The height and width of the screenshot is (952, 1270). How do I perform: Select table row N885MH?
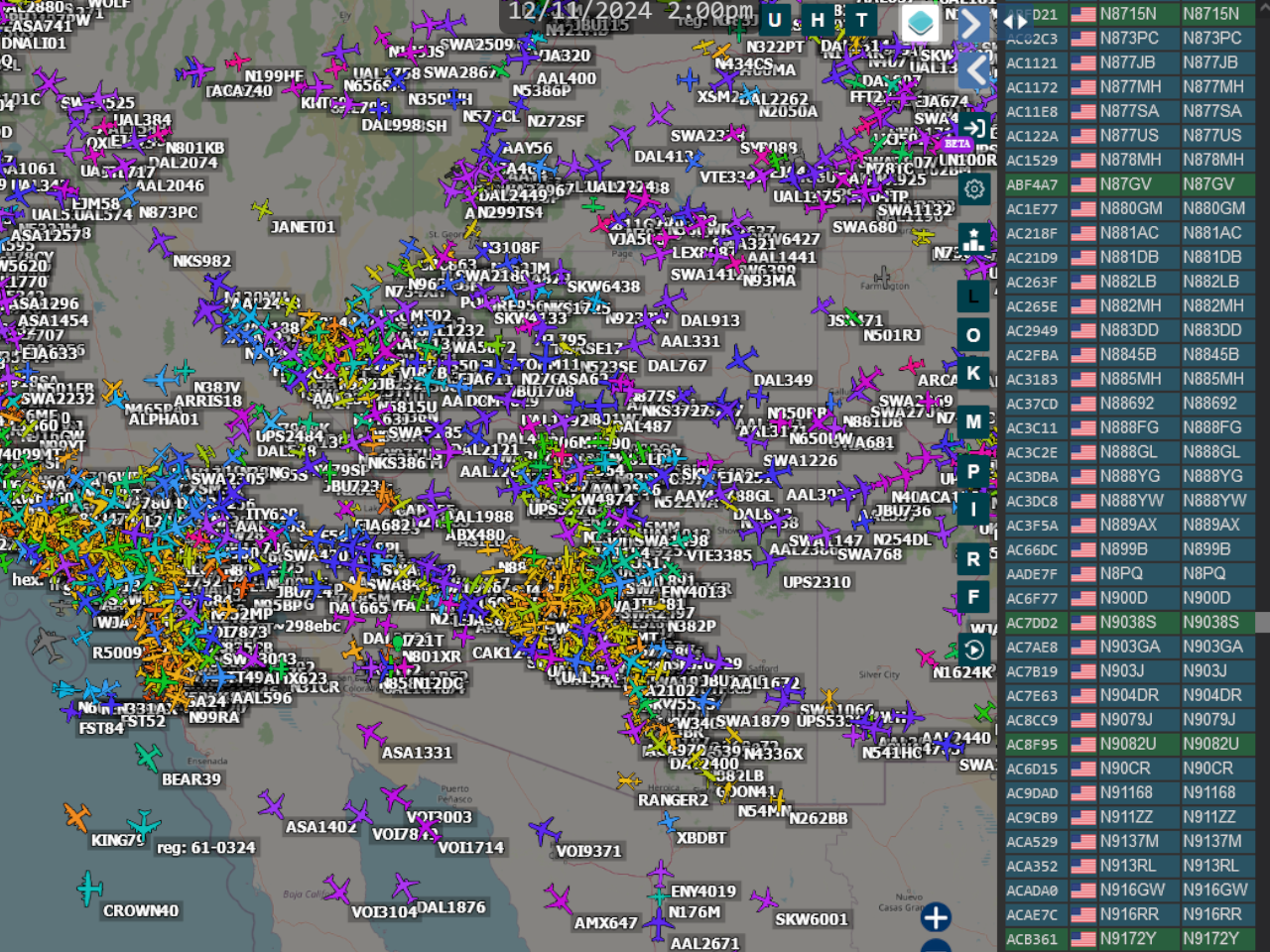1130,379
